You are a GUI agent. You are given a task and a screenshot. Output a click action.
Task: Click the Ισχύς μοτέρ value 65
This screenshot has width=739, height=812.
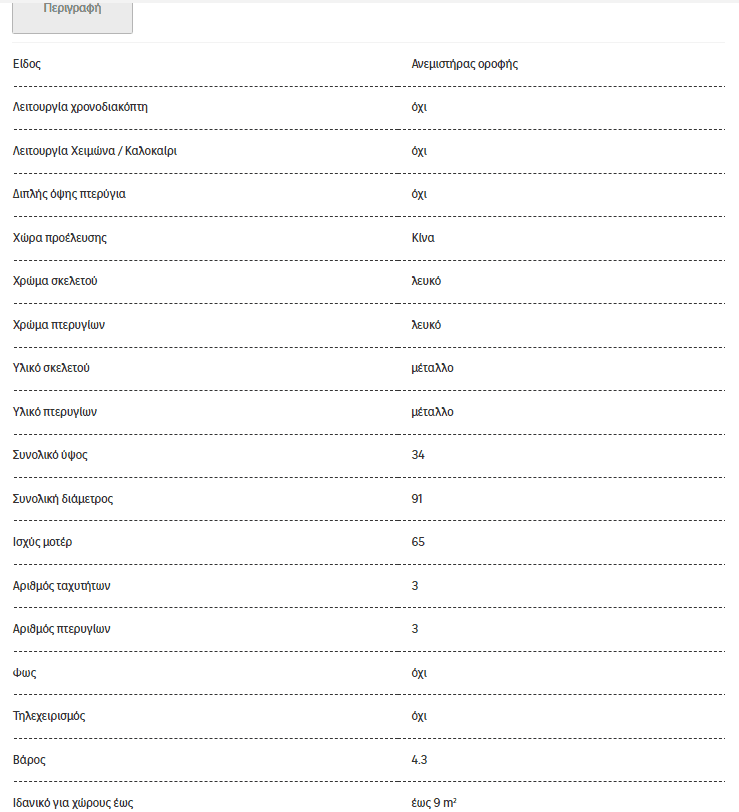[x=418, y=542]
